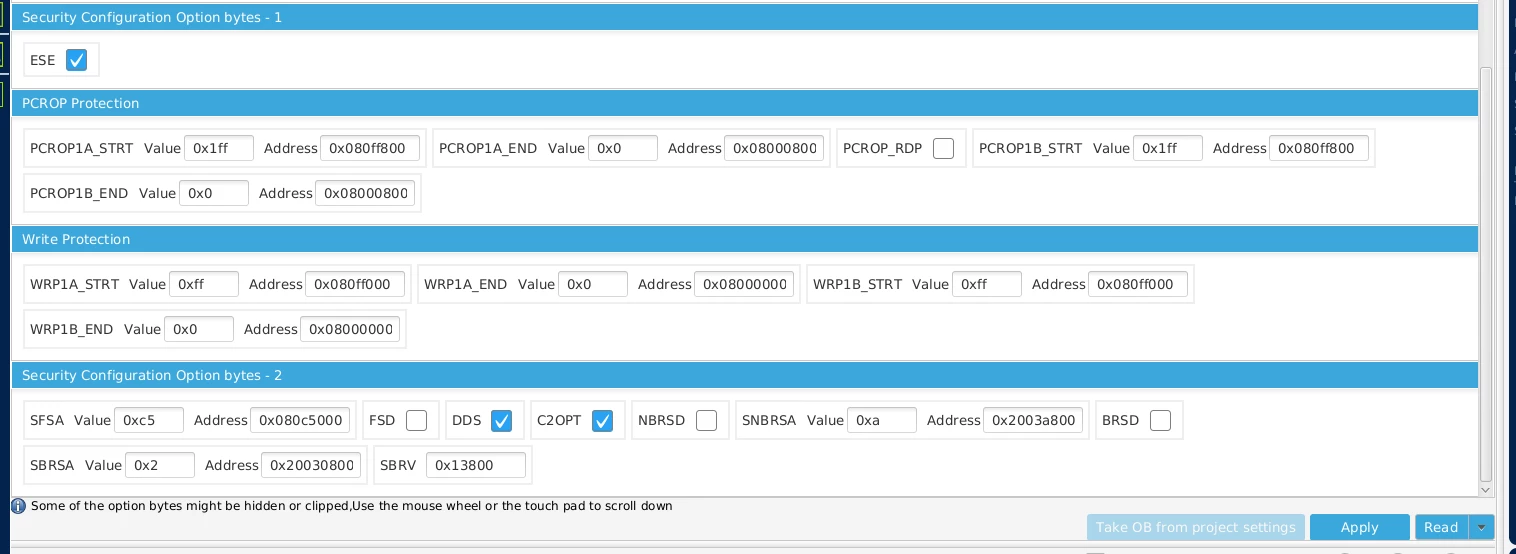Viewport: 1516px width, 554px height.
Task: Click PCROP1A_STRT address field 0x080ff800
Action: (x=370, y=148)
